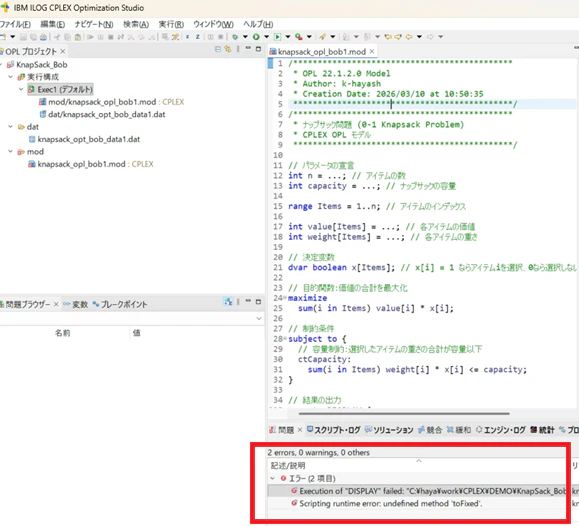Switch to the スクリプト・ログ tab
Image resolution: width=579 pixels, height=526 pixels.
[333, 430]
